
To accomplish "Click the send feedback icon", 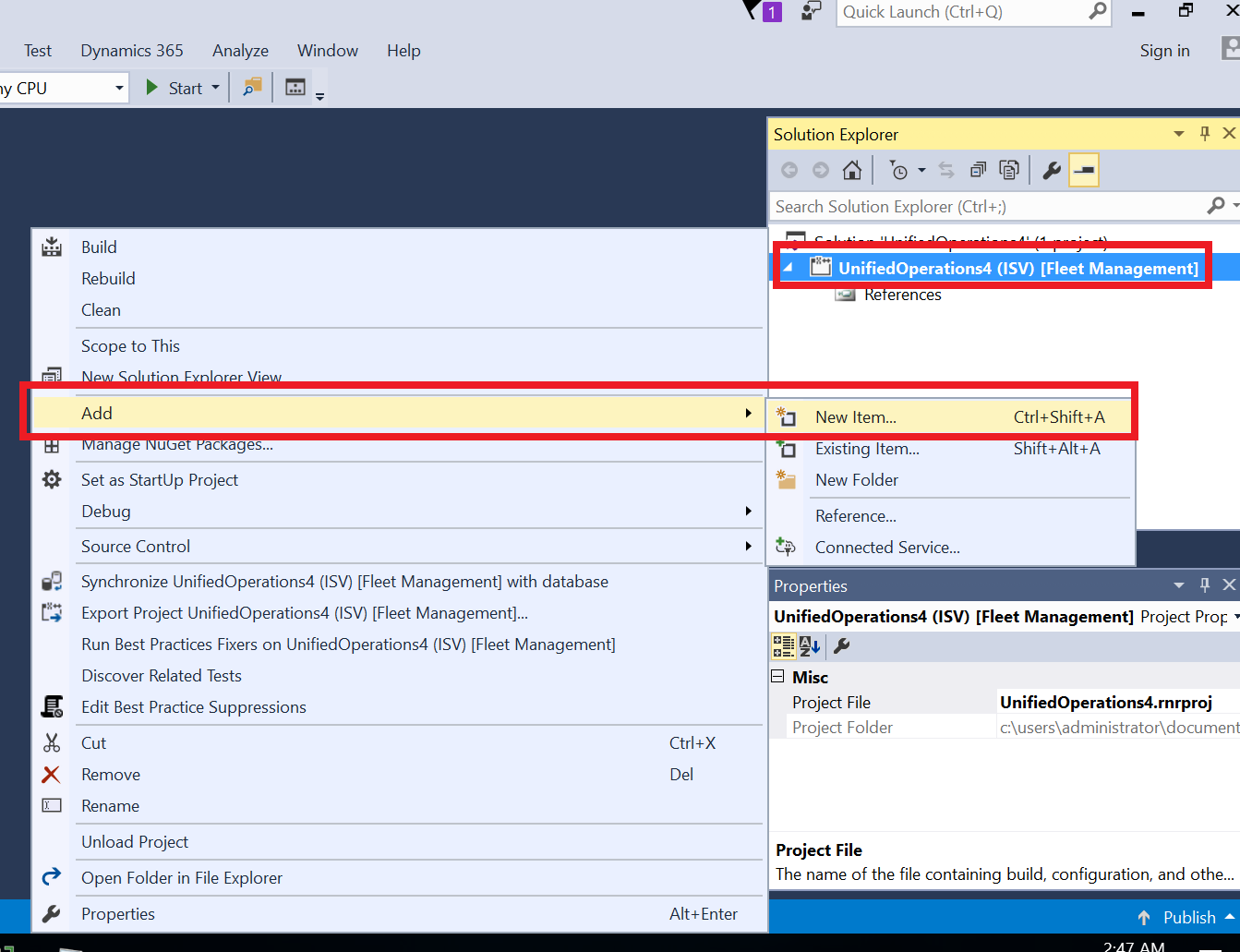I will (811, 11).
